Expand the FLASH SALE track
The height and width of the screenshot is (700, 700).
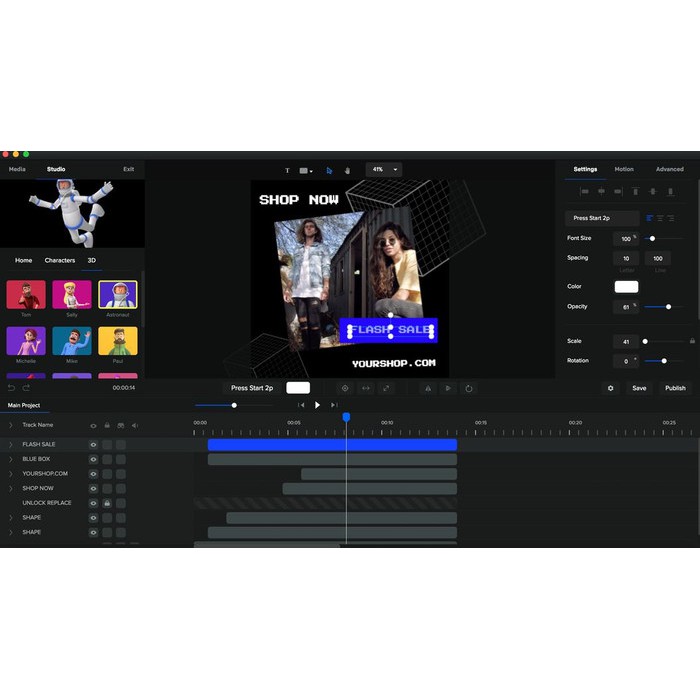click(11, 445)
